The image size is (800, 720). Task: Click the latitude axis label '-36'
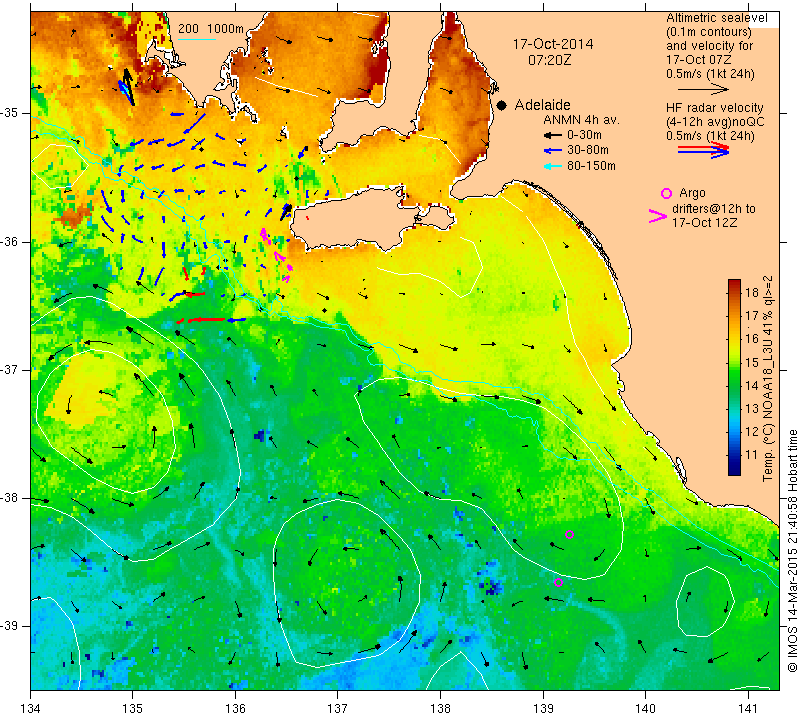click(x=10, y=241)
